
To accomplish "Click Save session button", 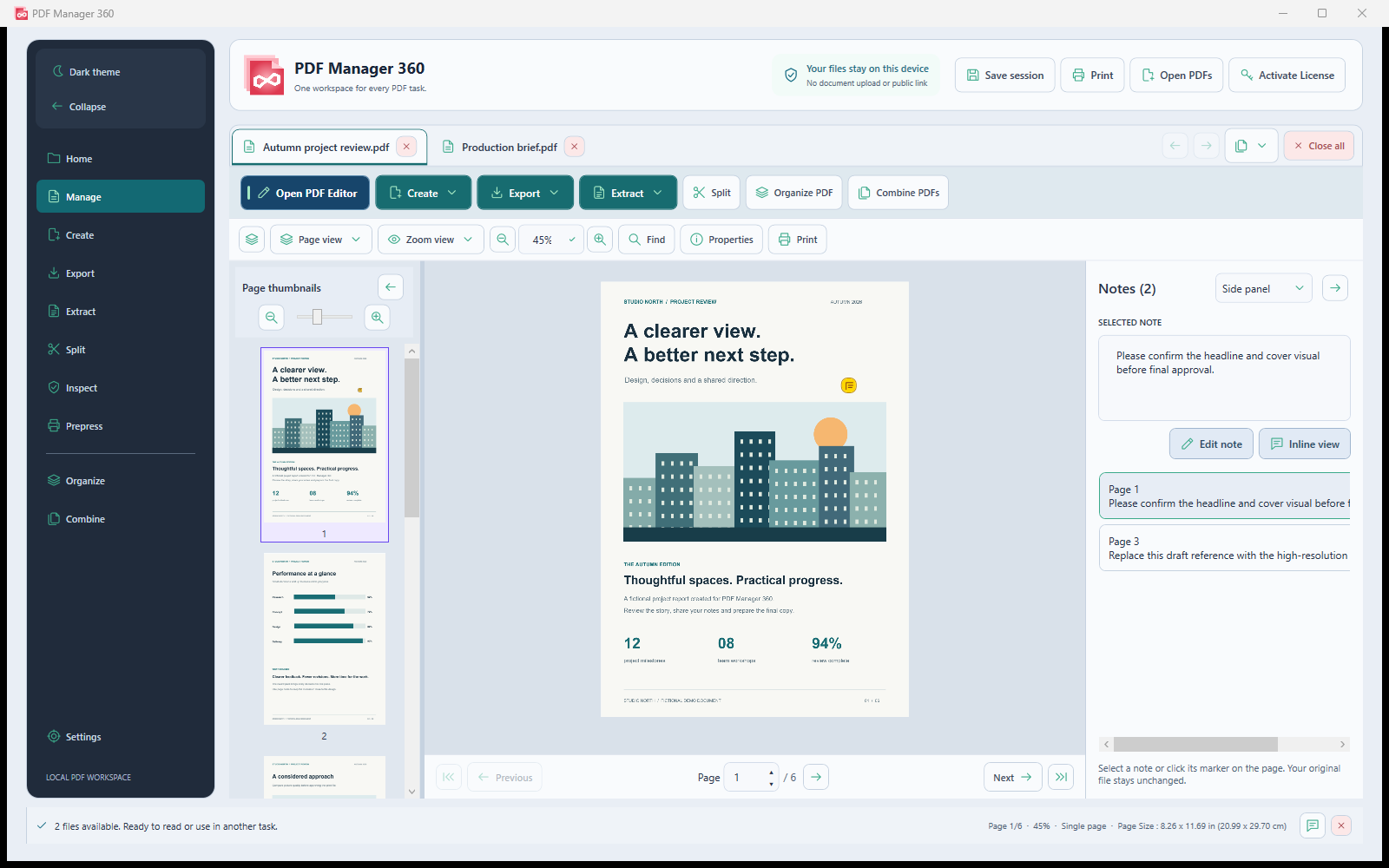I will pos(1005,76).
